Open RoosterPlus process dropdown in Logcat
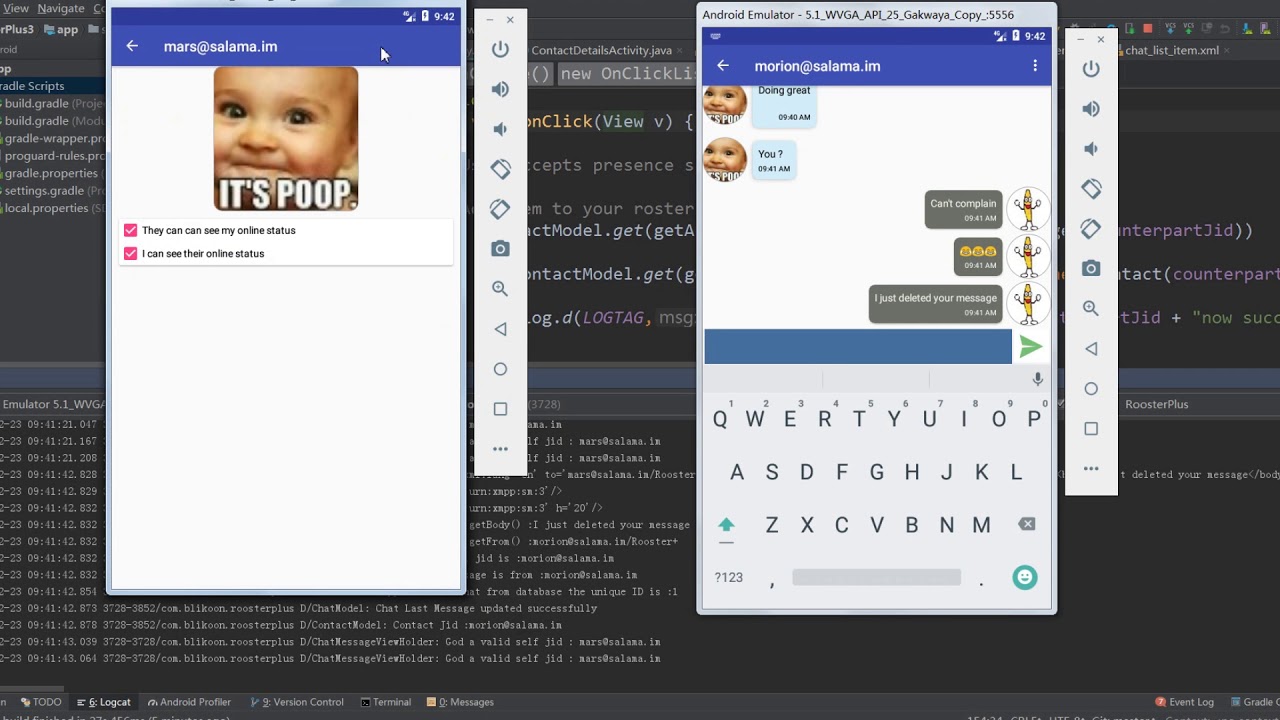Screen dimensions: 1280x720 (1156, 404)
